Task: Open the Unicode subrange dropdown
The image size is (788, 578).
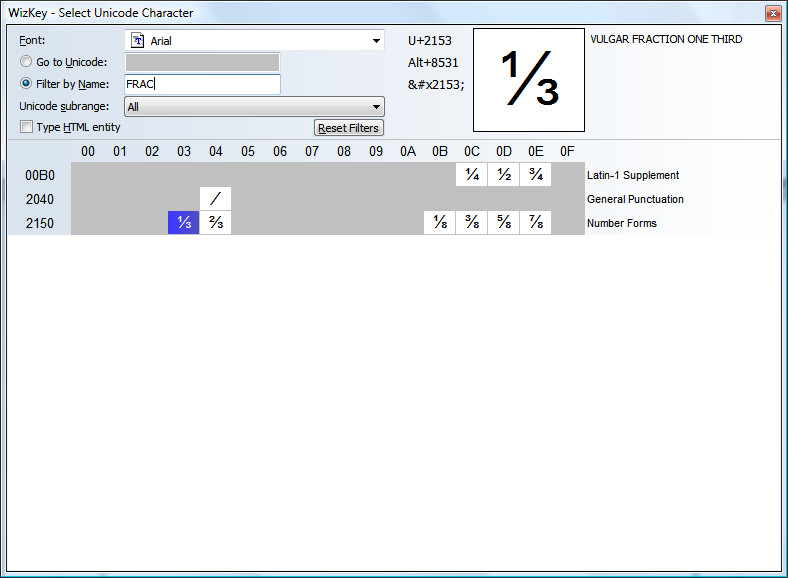Action: 254,107
